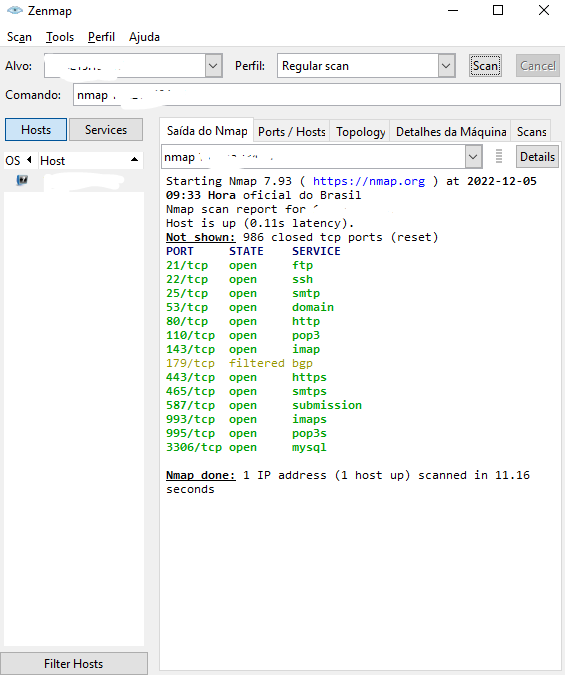Click the PORT column heading in output

pyautogui.click(x=180, y=251)
